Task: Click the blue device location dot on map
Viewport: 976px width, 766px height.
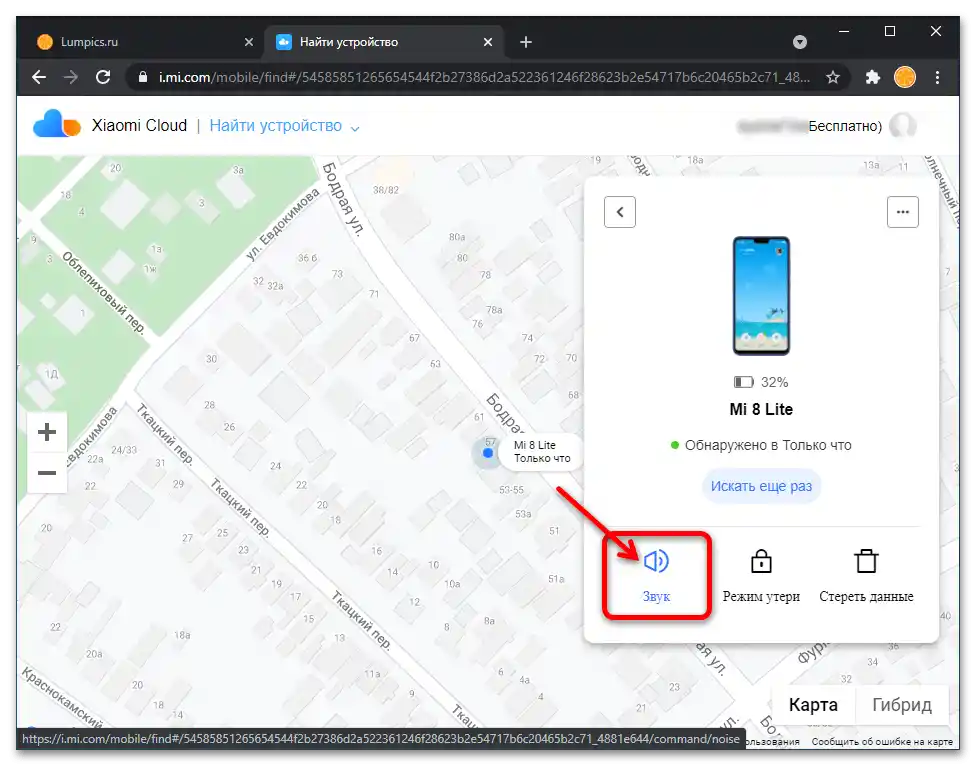Action: click(x=488, y=453)
